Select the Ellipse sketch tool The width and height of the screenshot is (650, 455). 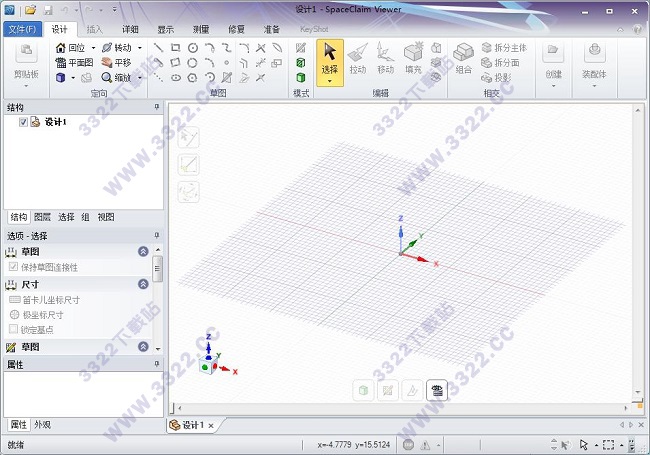(176, 77)
